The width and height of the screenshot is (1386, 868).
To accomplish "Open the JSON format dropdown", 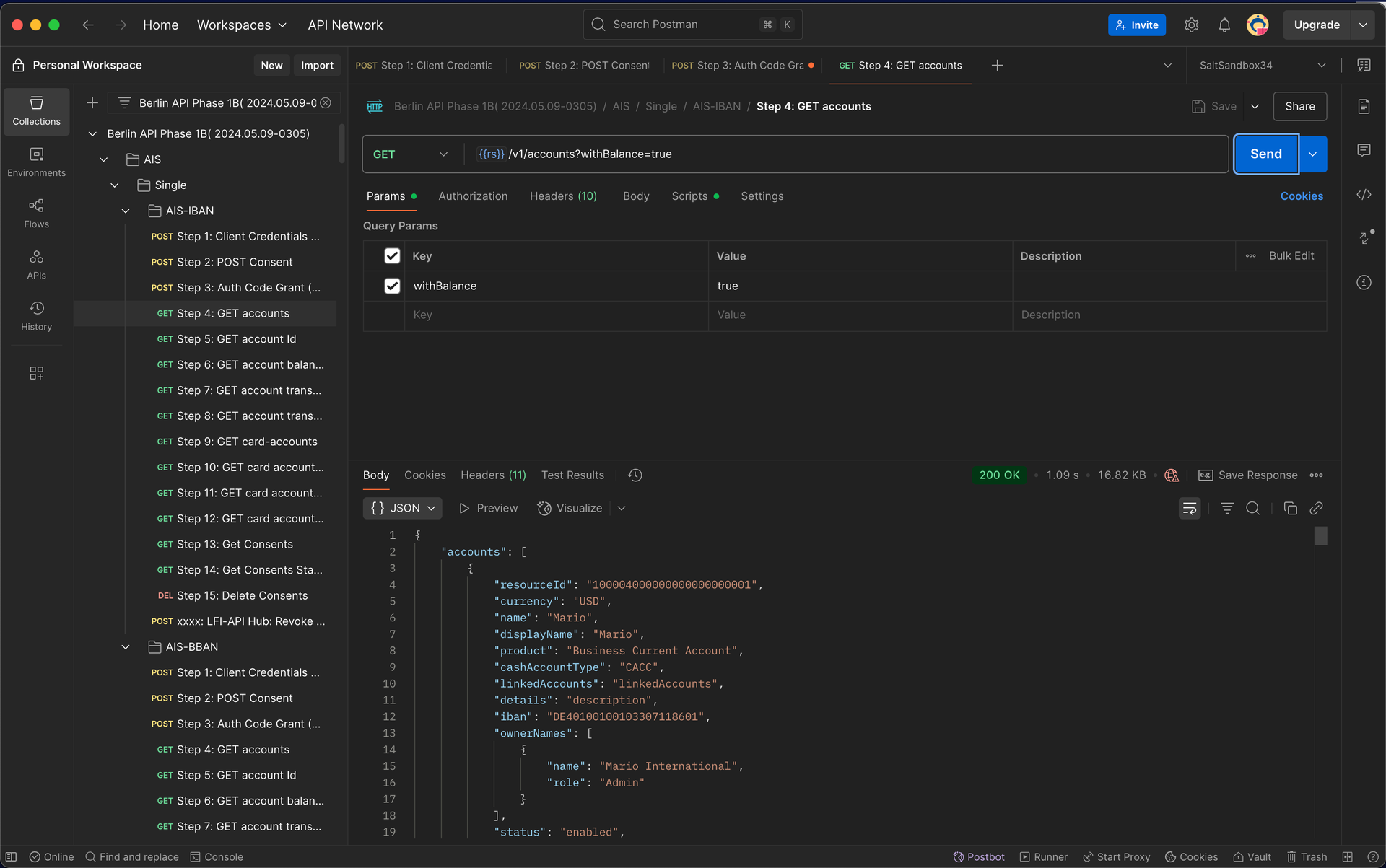I will click(x=402, y=508).
